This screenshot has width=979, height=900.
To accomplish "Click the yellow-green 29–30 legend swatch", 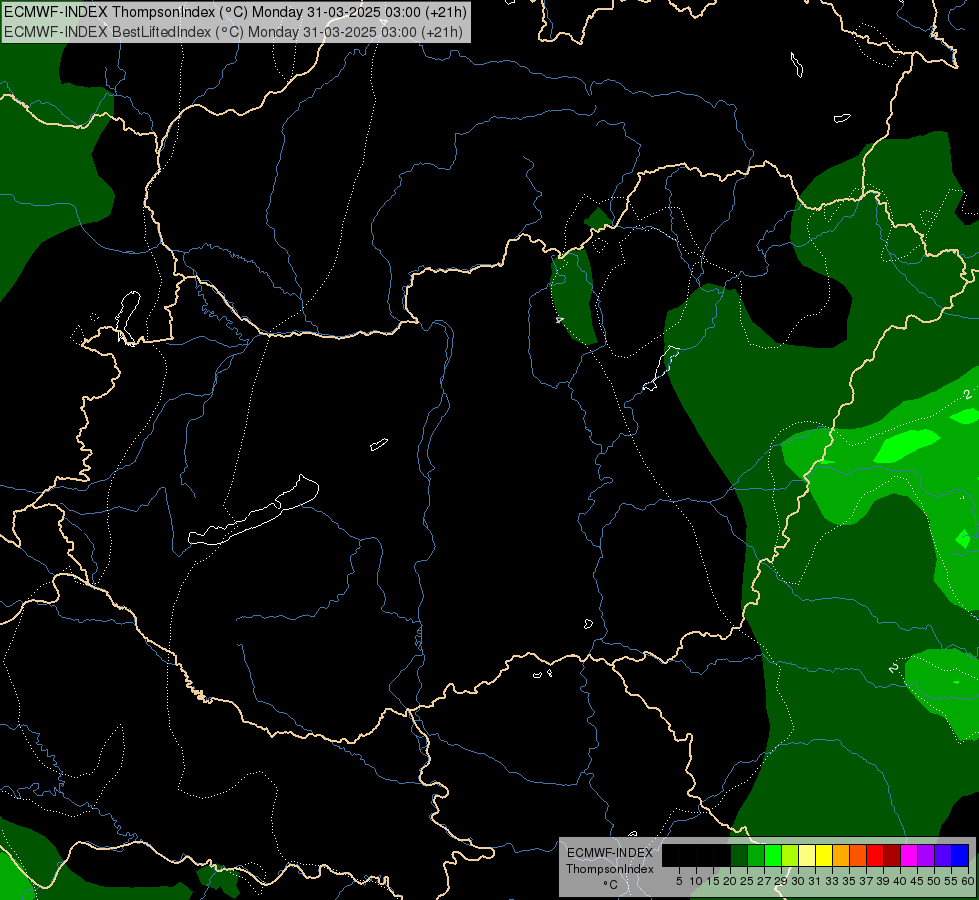I will tap(790, 855).
